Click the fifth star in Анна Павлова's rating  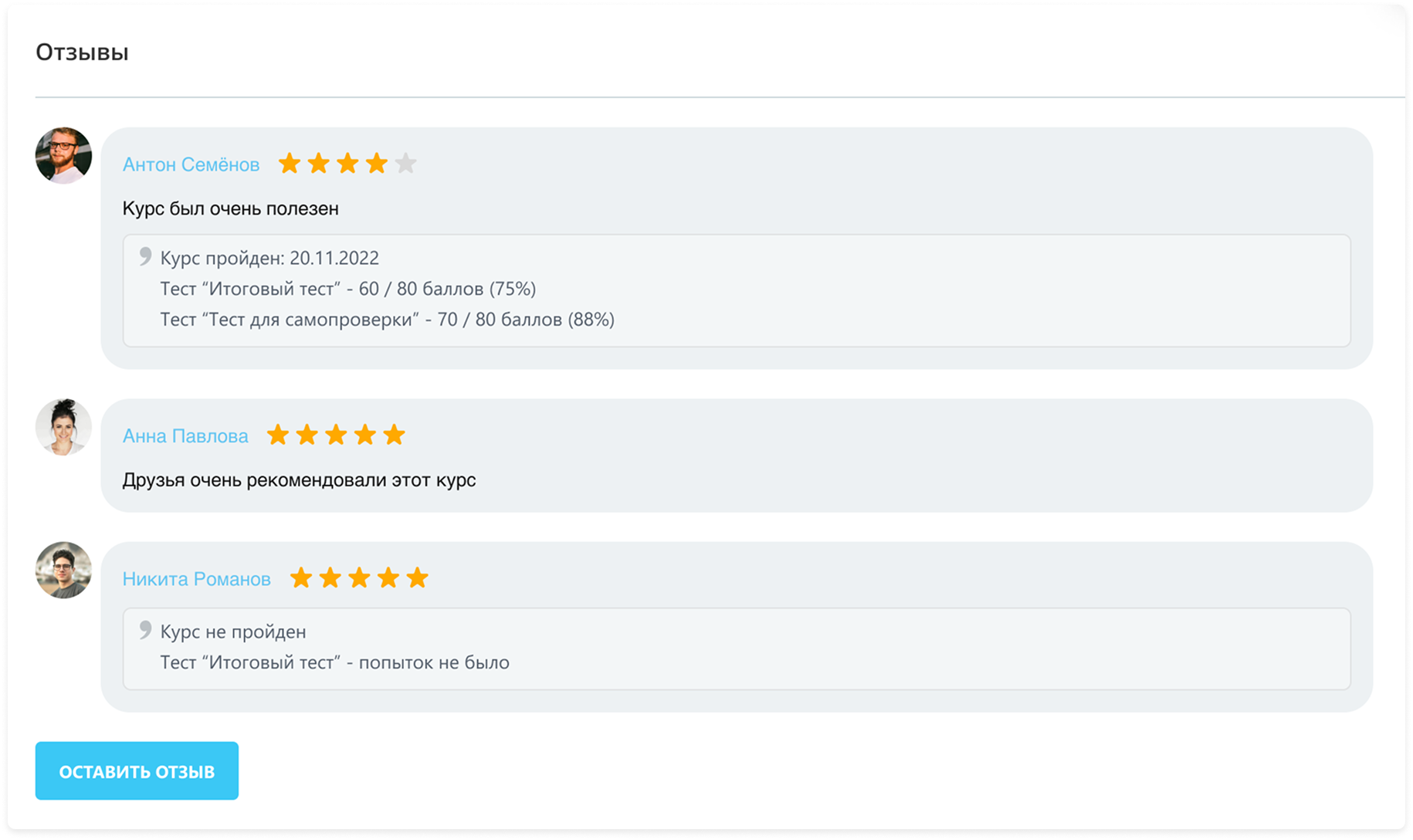coord(394,435)
